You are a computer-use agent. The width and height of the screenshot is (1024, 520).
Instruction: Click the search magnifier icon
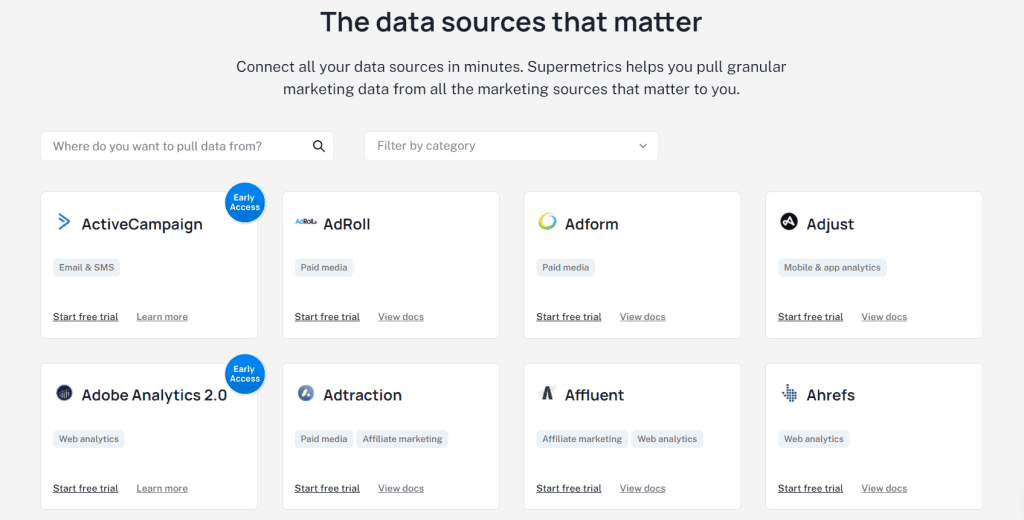(x=319, y=146)
